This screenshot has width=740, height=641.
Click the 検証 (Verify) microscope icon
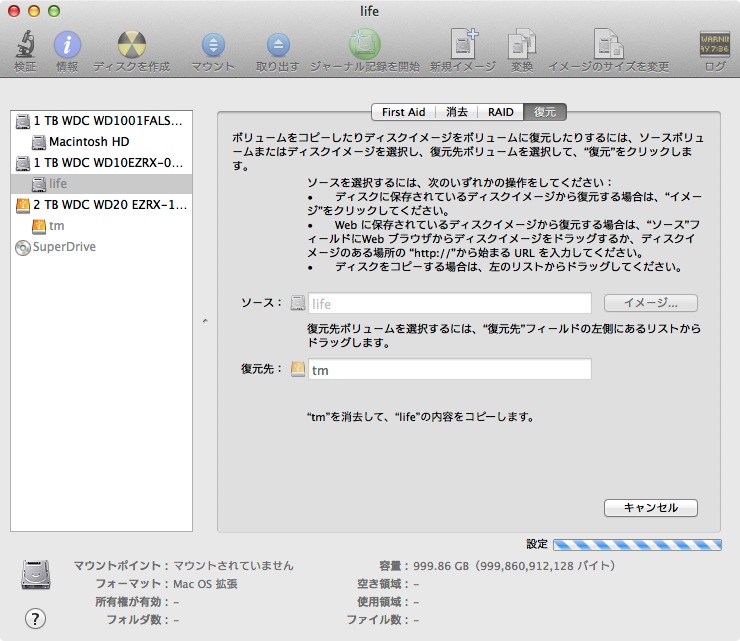25,45
